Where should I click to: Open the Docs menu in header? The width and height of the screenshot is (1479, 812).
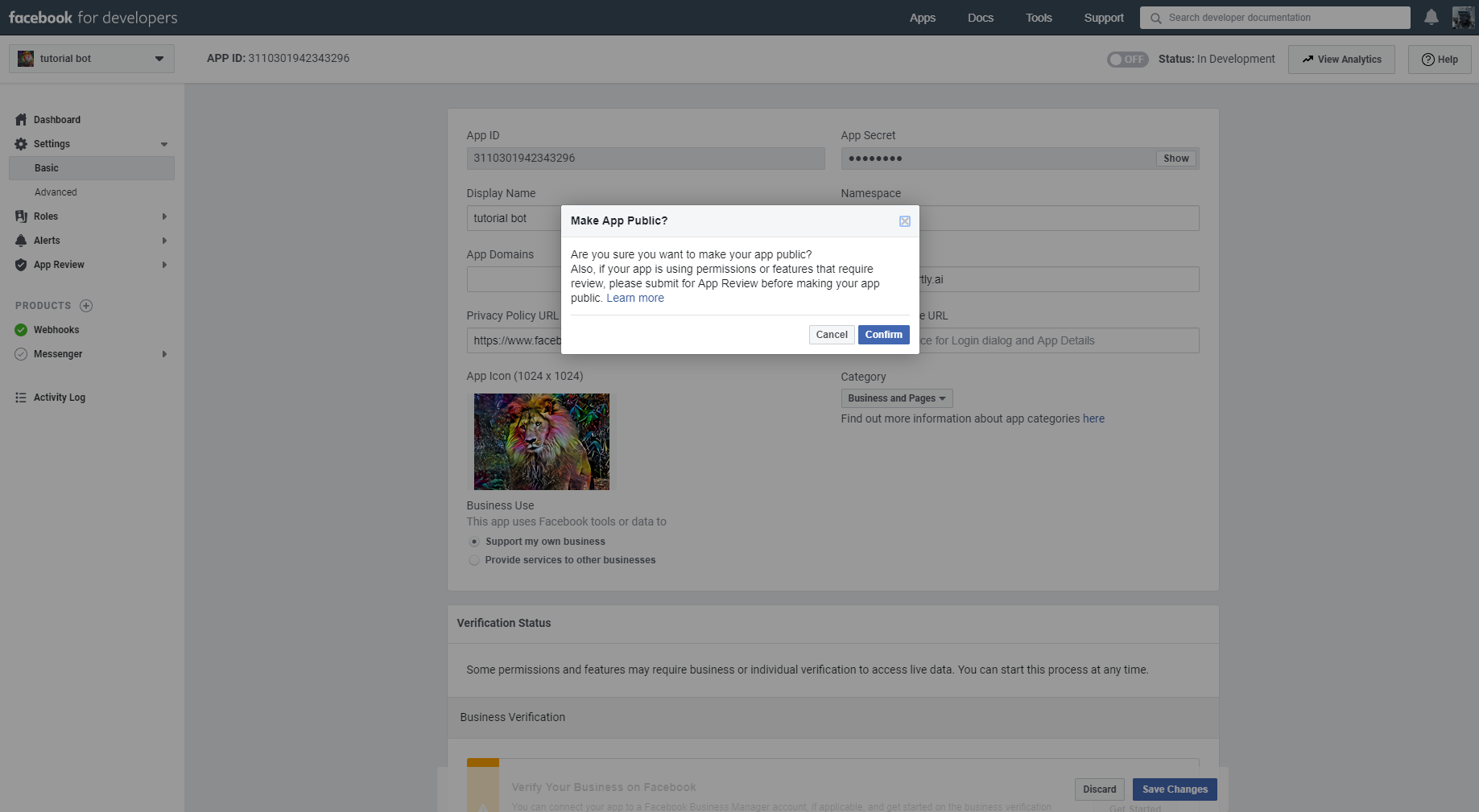[981, 18]
